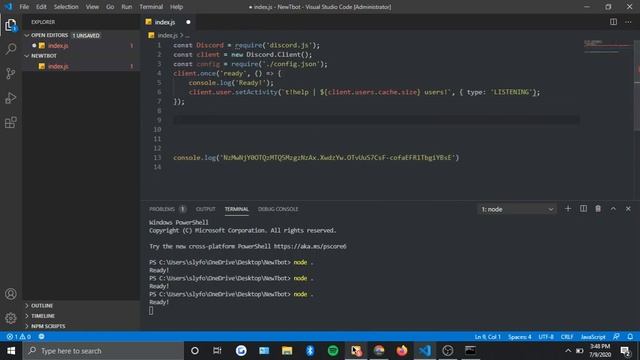Open the Manage gear icon

pos(11,318)
